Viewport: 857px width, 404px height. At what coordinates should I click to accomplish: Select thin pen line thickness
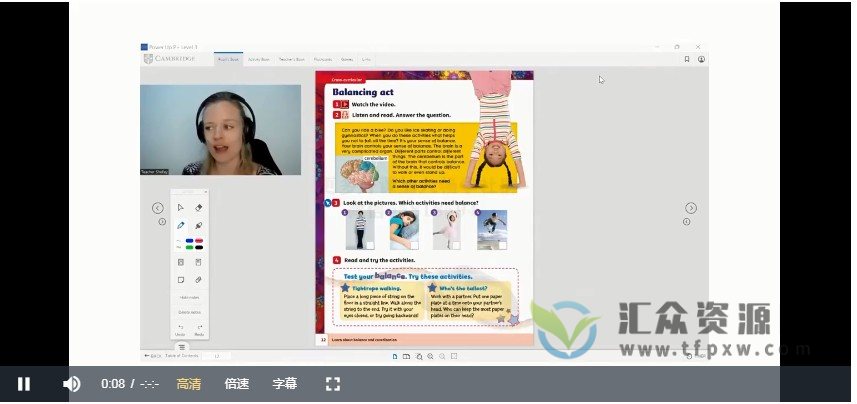(179, 241)
